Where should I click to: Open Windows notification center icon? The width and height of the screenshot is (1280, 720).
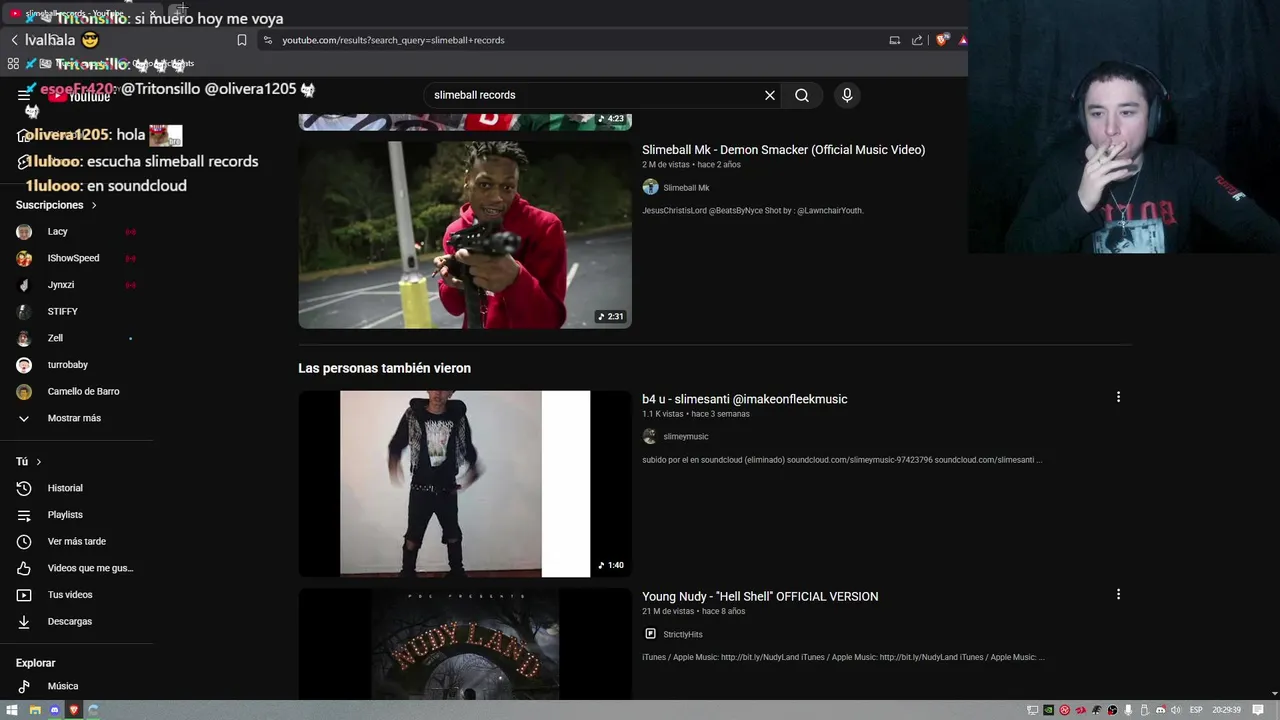tap(1258, 710)
